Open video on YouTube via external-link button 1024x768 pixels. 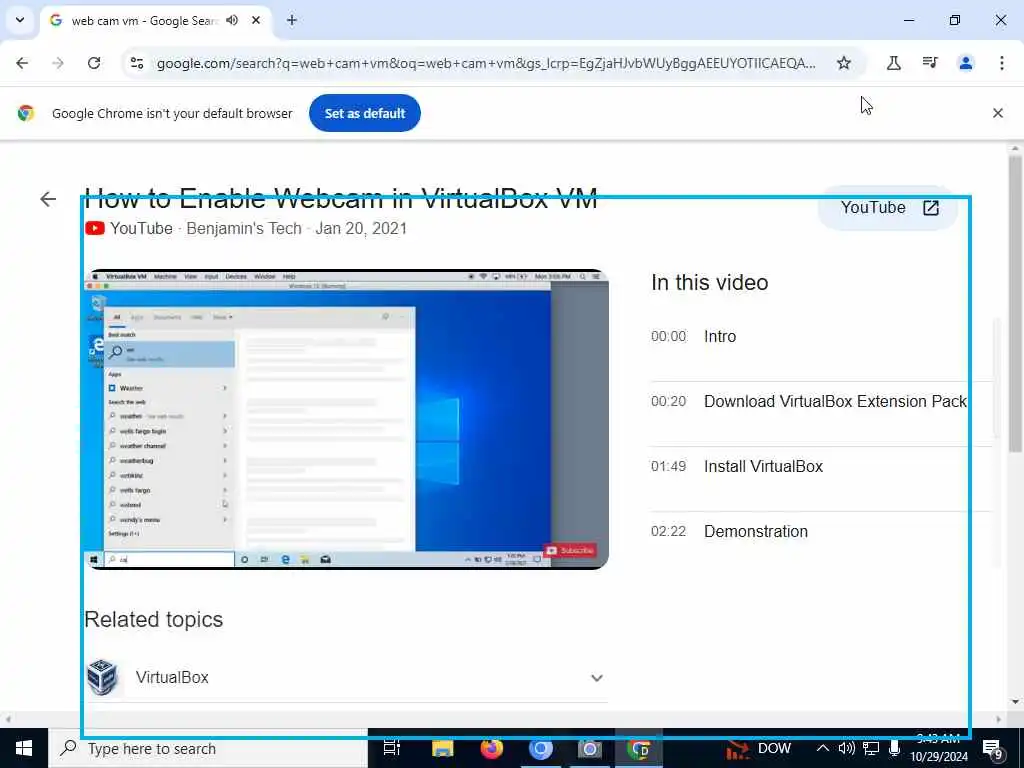pyautogui.click(x=889, y=208)
